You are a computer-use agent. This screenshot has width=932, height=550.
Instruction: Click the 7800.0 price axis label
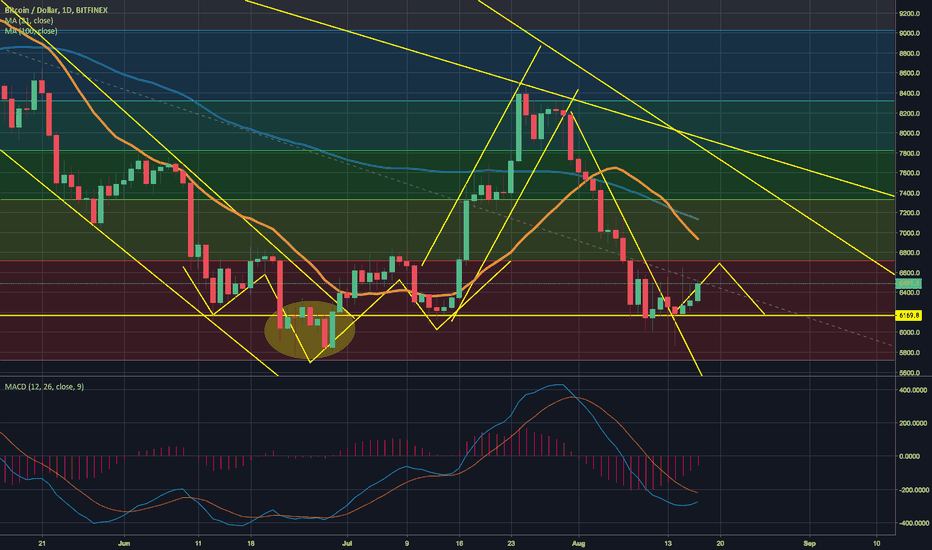[909, 153]
